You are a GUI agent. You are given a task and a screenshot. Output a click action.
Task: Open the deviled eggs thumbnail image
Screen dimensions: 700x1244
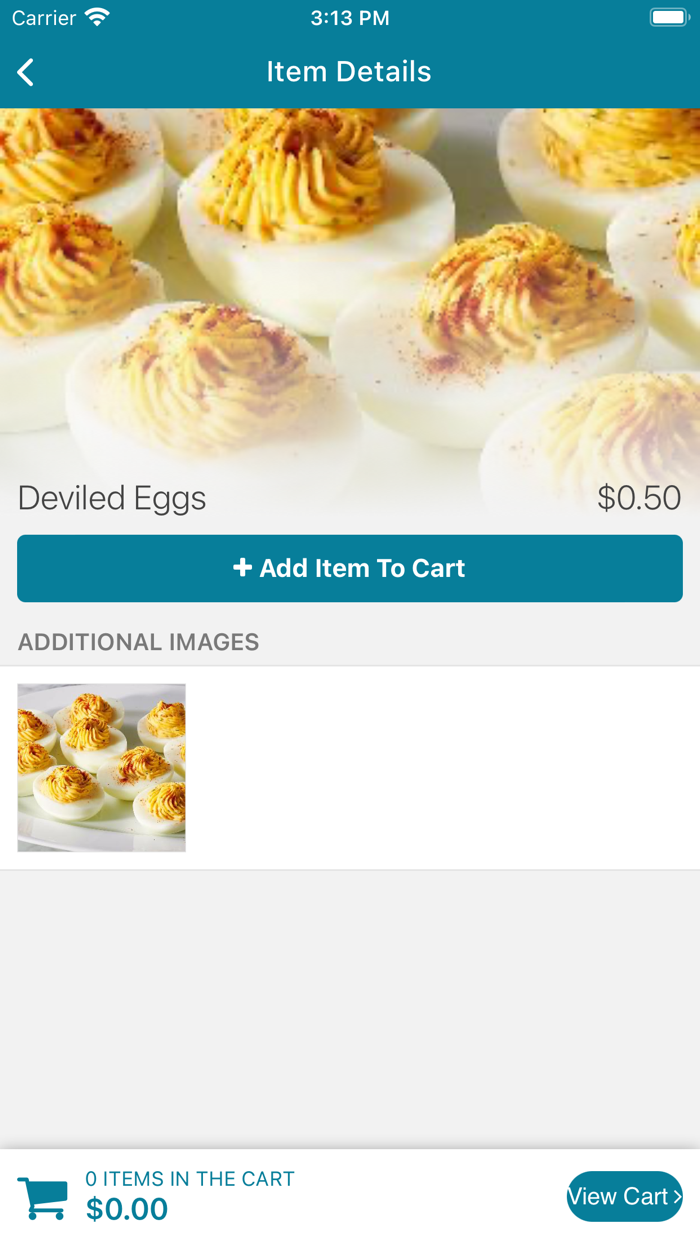click(102, 768)
